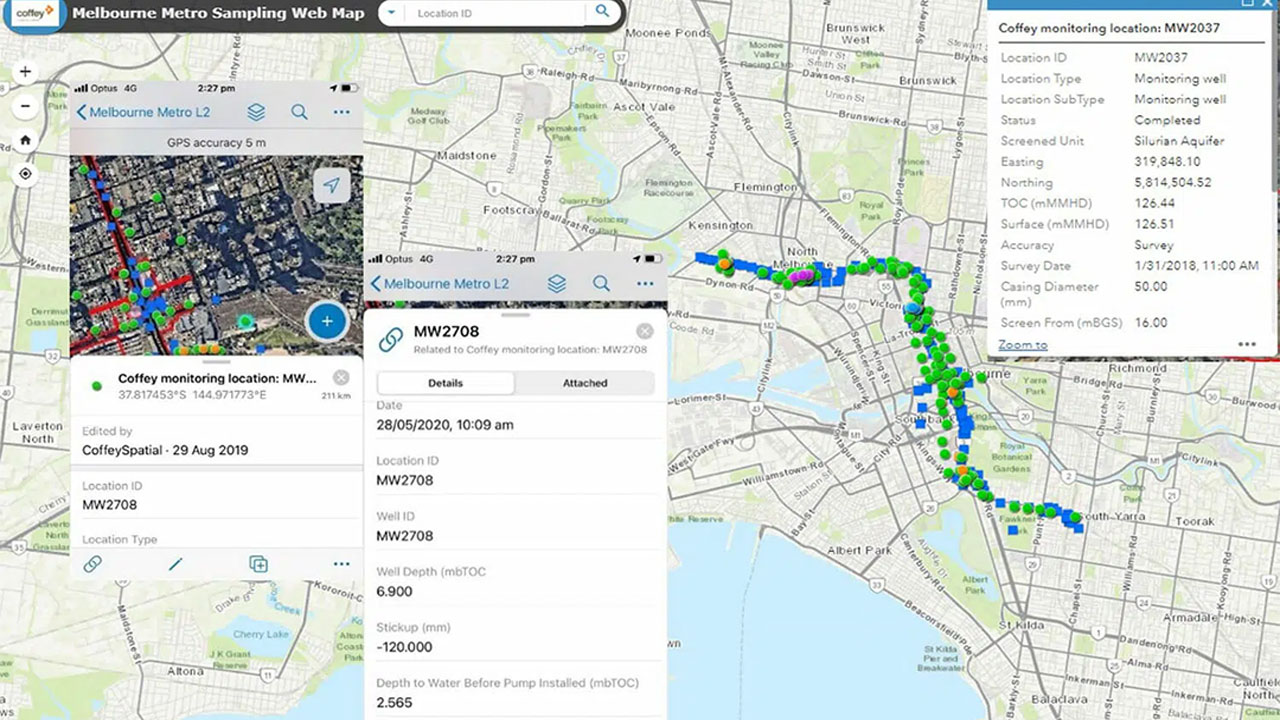Click the Location ID search field
This screenshot has height=720, width=1280.
490,13
